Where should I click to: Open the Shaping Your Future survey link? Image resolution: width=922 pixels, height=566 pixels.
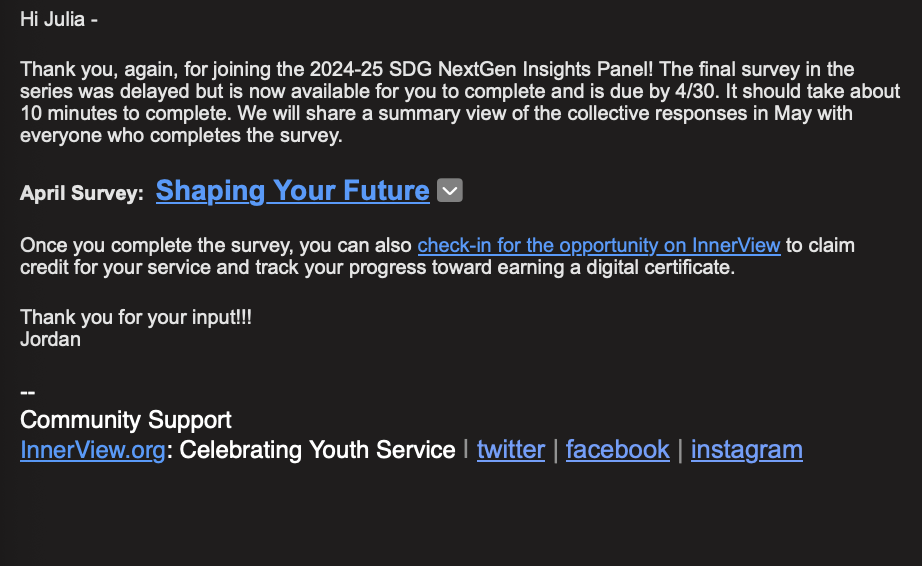point(292,191)
